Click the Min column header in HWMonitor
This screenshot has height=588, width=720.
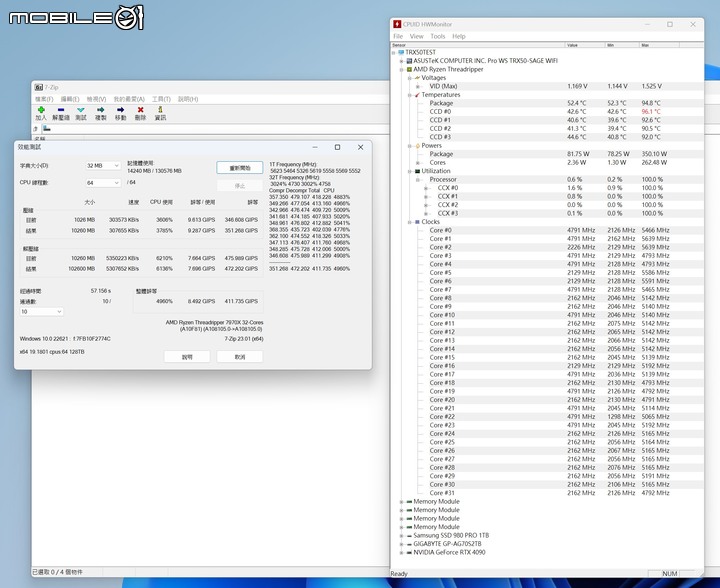click(x=622, y=45)
